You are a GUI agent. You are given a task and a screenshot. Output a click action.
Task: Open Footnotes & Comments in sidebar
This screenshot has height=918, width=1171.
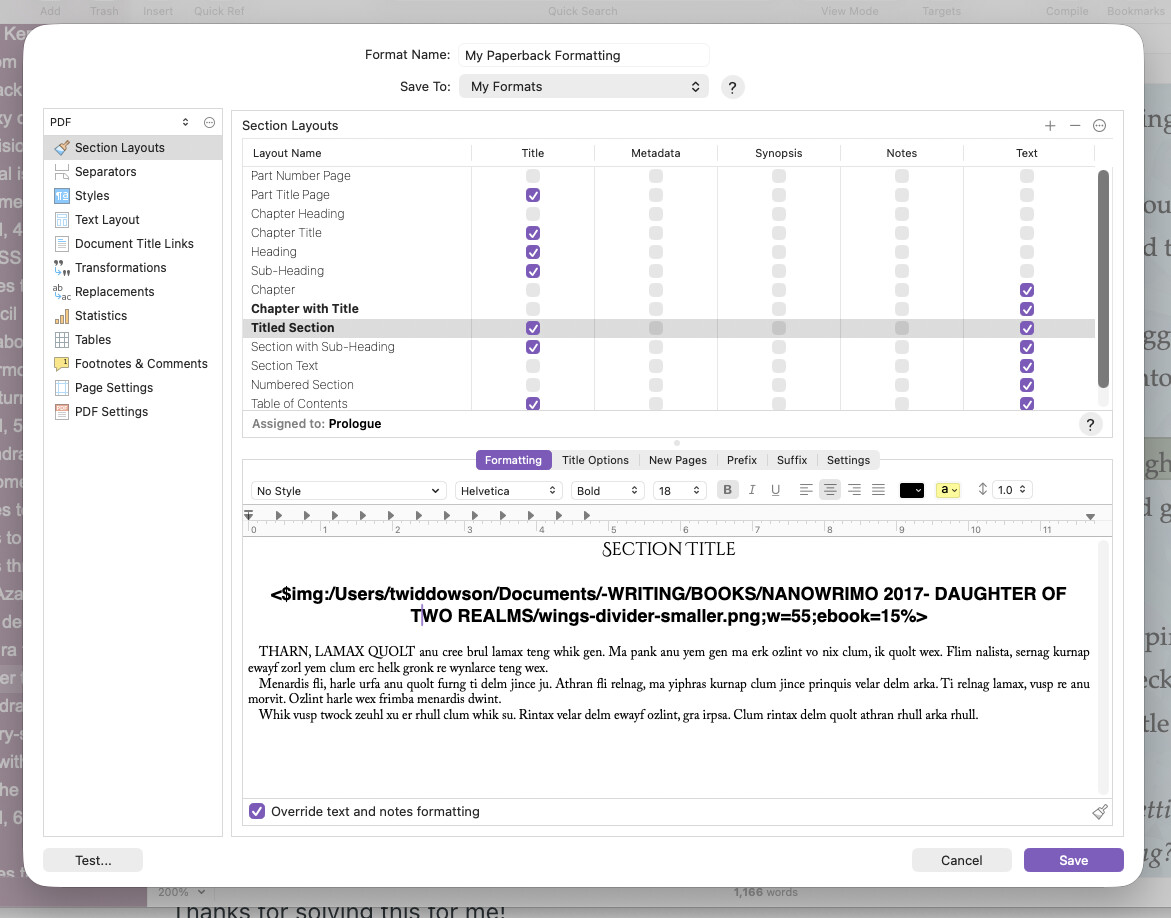coord(141,364)
